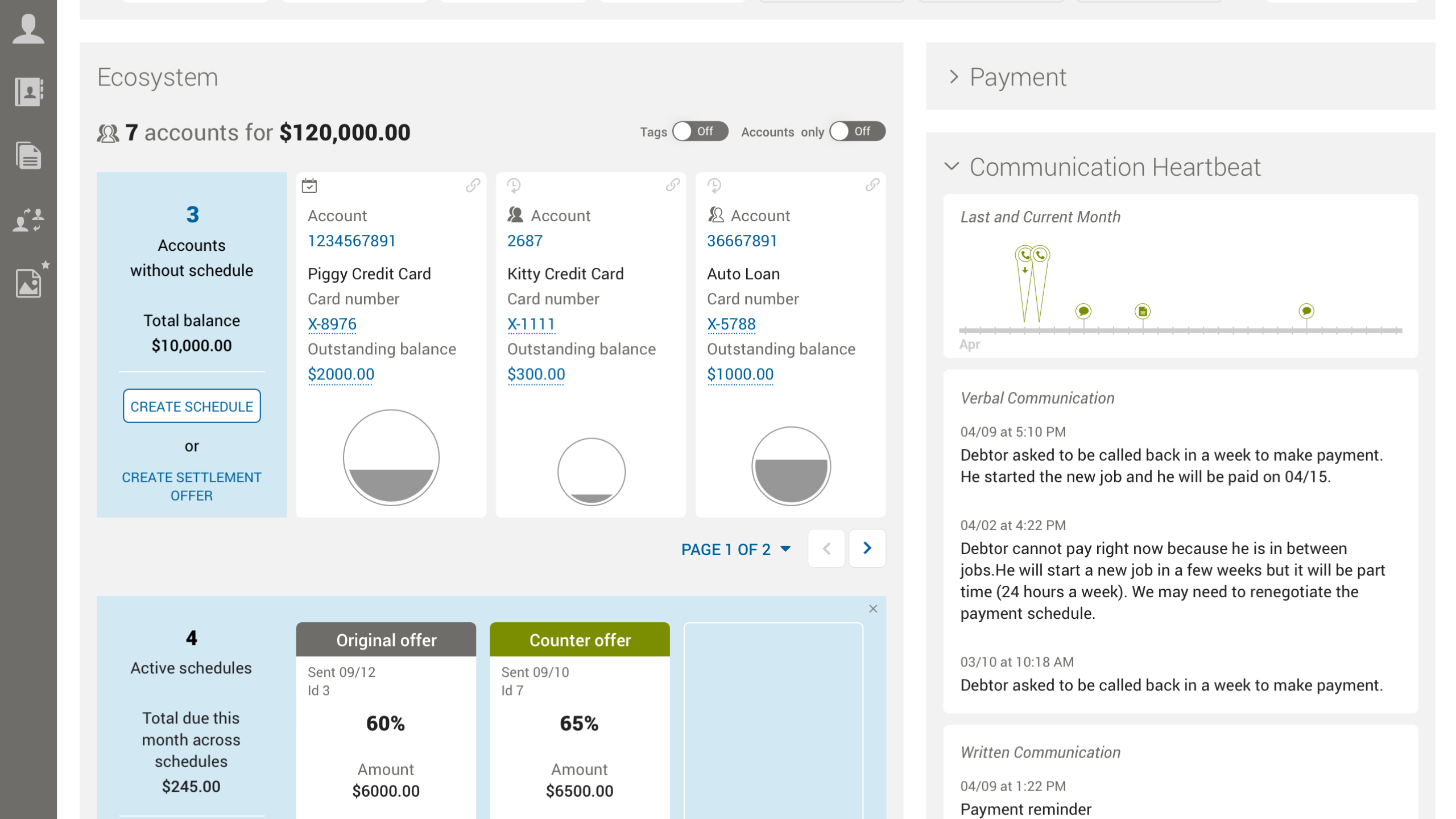Screen dimensions: 1456x819
Task: Click link icon on Auto Loan card
Action: pyautogui.click(x=872, y=185)
